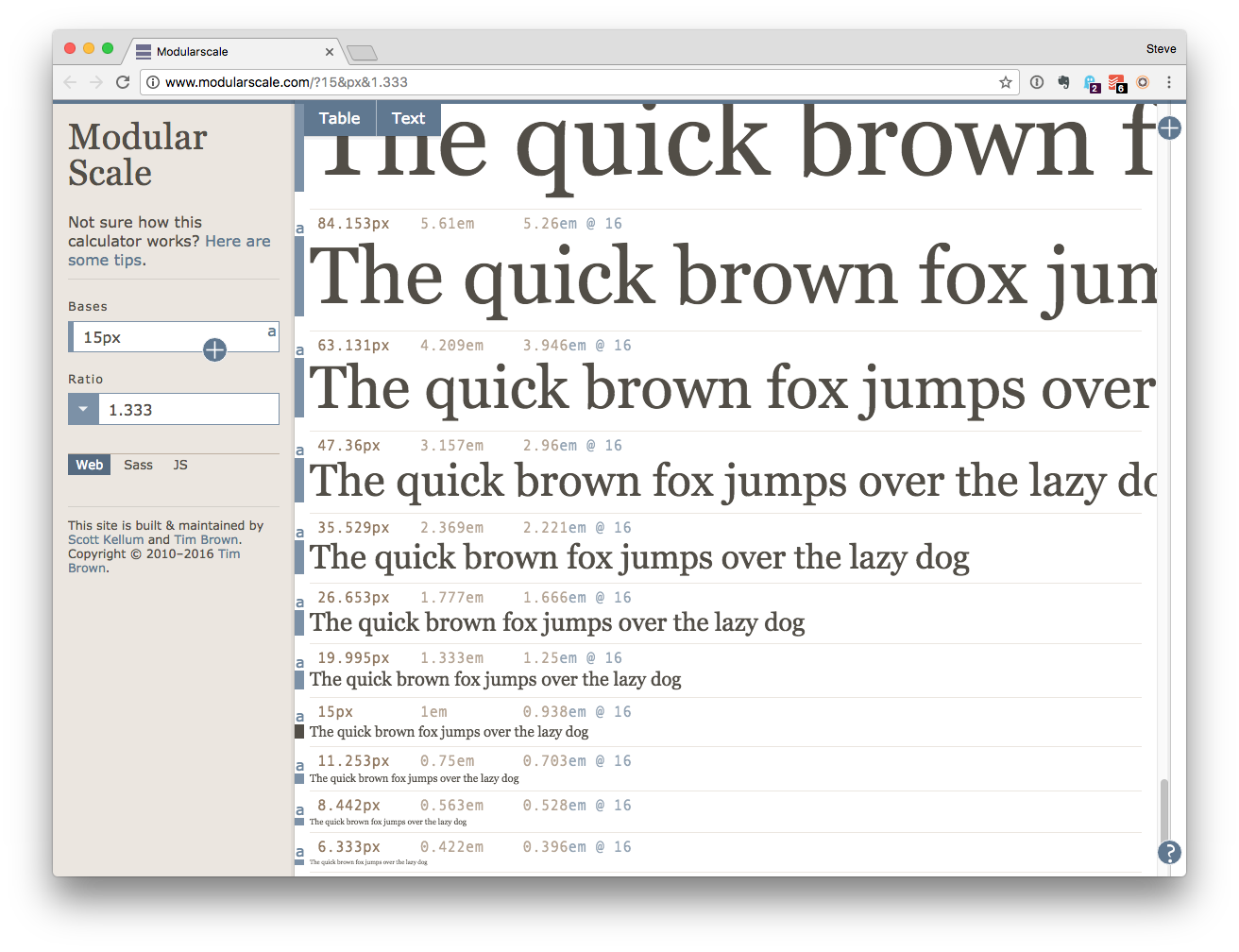Click the 0.75em value
The image size is (1239, 952).
pyautogui.click(x=447, y=761)
